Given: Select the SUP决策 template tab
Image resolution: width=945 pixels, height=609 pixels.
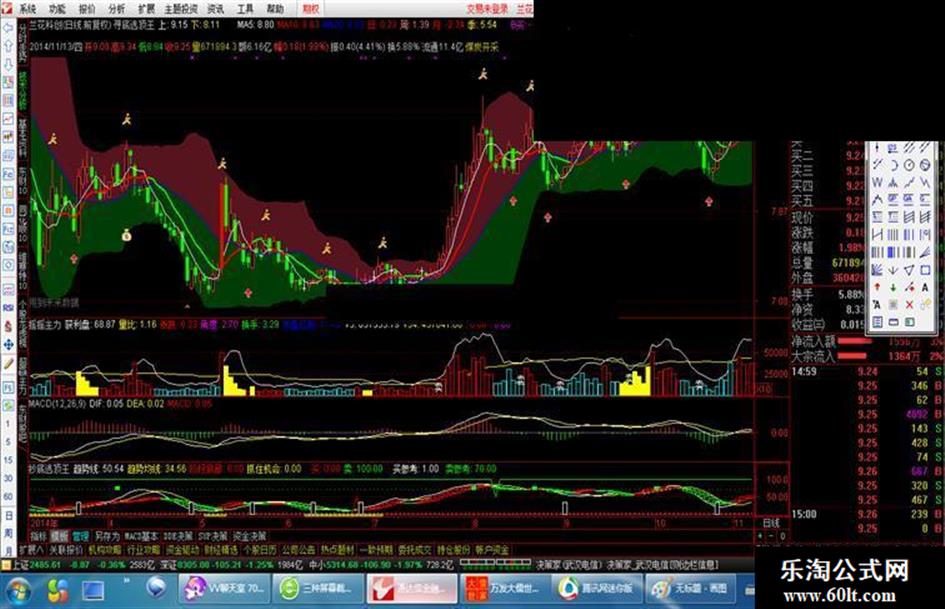Looking at the screenshot, I should [x=213, y=536].
